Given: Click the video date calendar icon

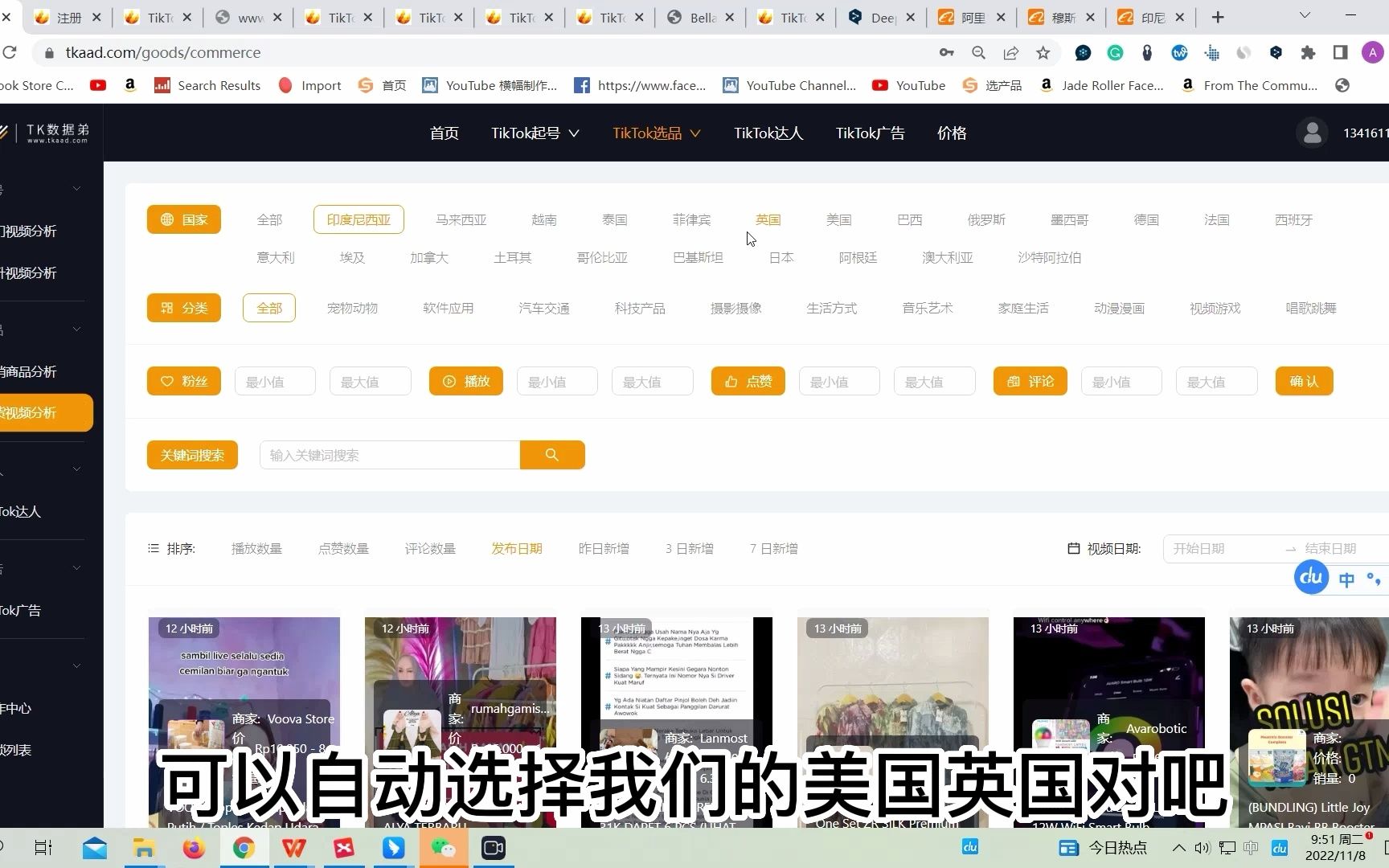Looking at the screenshot, I should (x=1073, y=548).
